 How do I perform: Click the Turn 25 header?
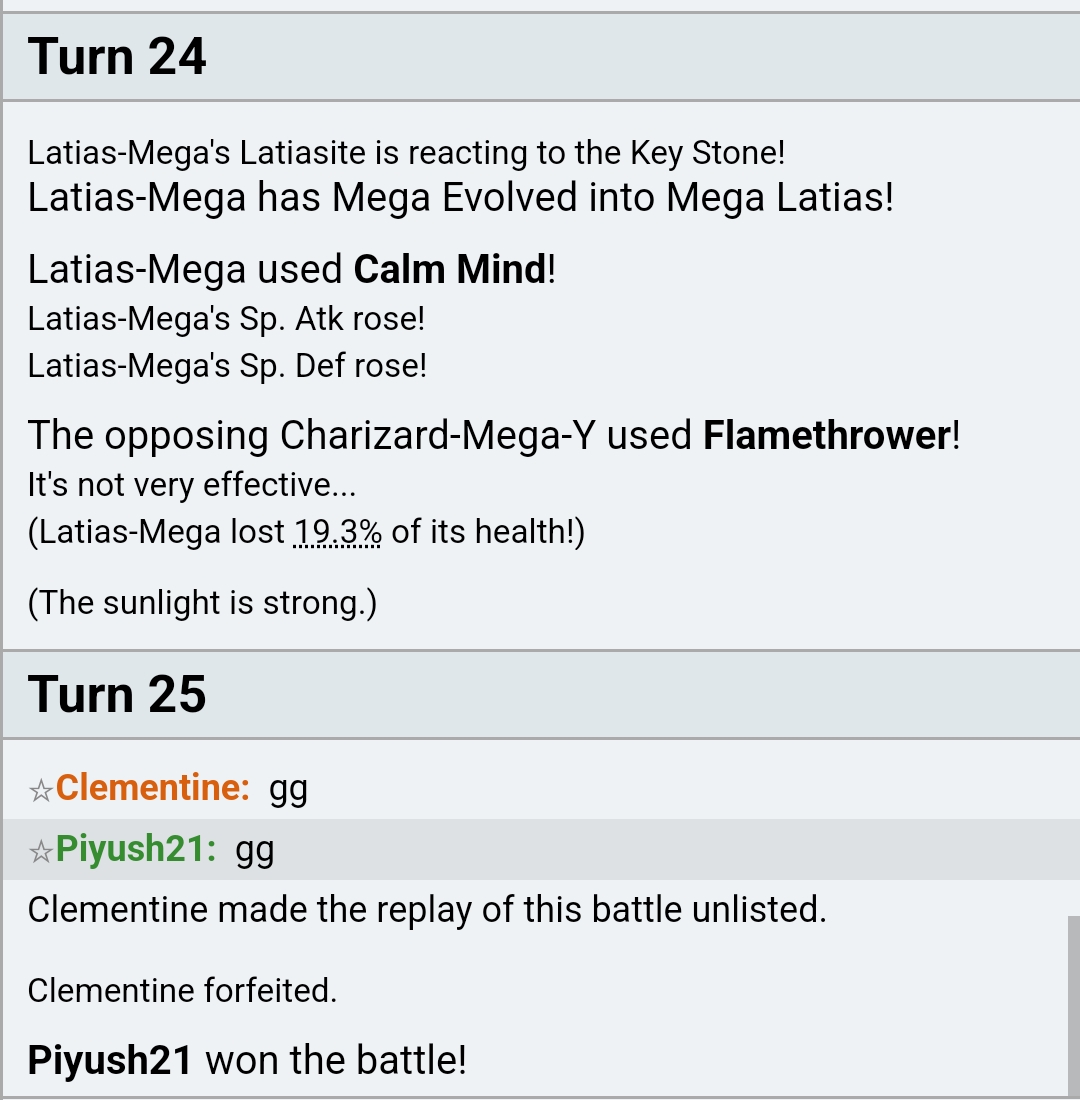pos(540,695)
